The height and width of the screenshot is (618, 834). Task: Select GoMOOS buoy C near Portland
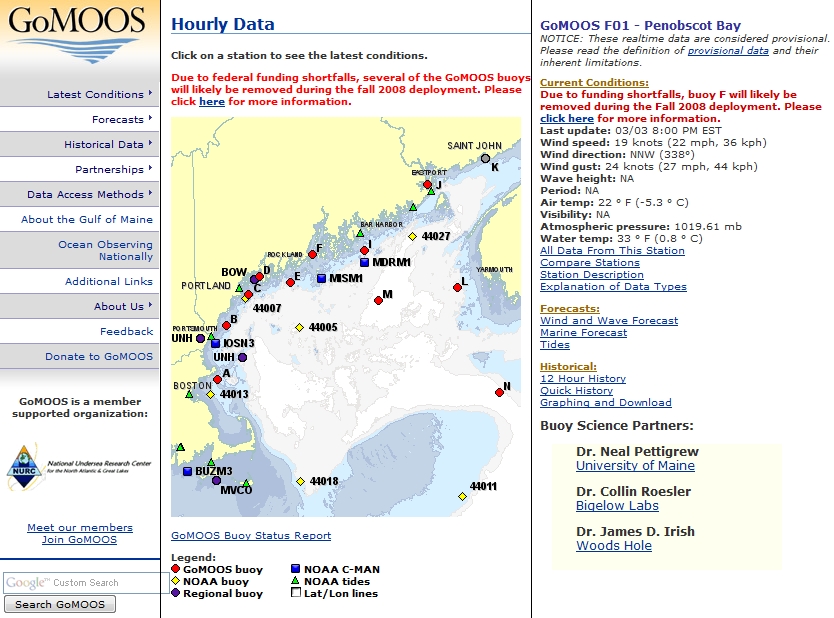(248, 295)
